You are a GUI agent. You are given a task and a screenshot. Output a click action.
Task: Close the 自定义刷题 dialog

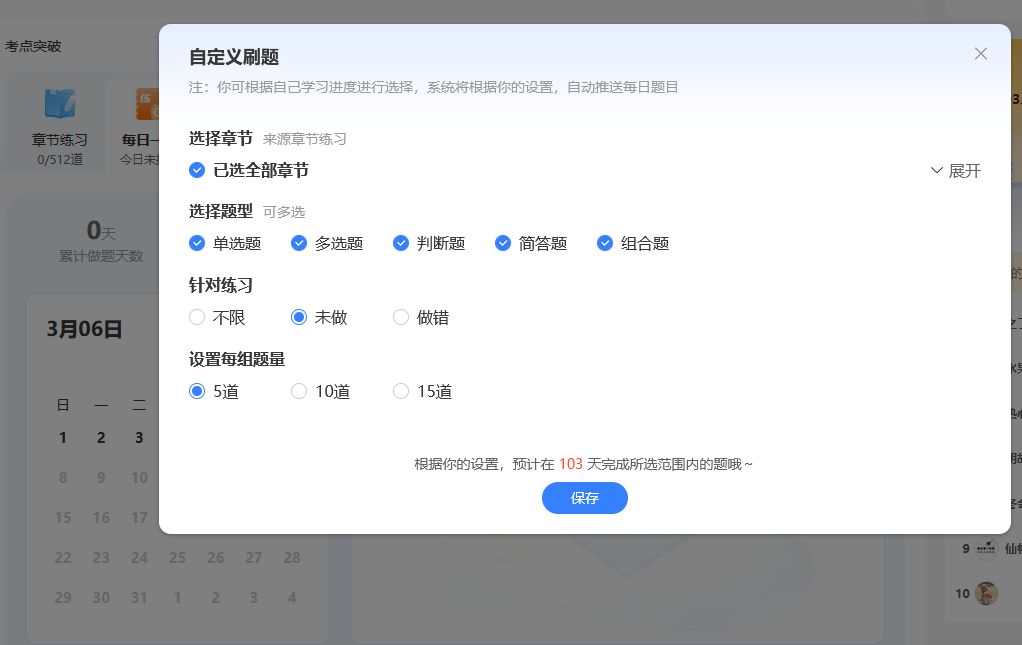tap(980, 54)
